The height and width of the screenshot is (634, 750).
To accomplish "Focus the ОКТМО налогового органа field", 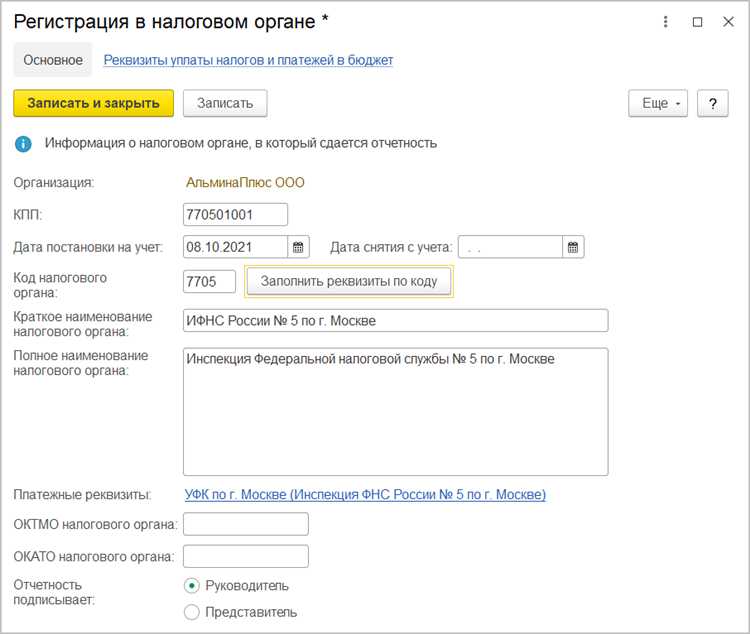I will [246, 524].
